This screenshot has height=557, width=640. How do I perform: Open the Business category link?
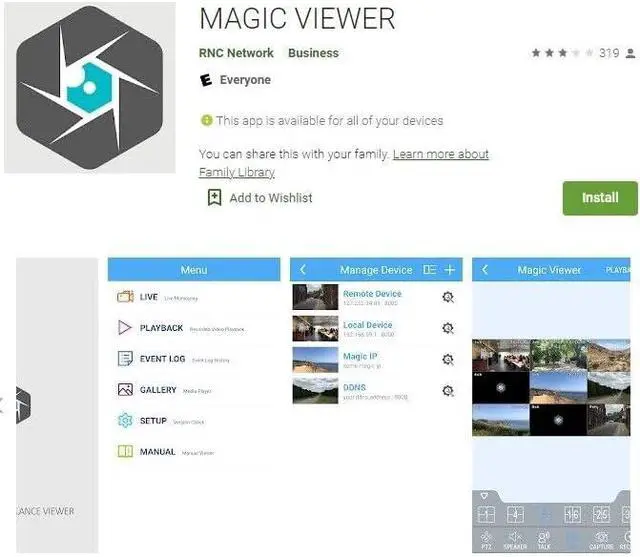coord(313,53)
